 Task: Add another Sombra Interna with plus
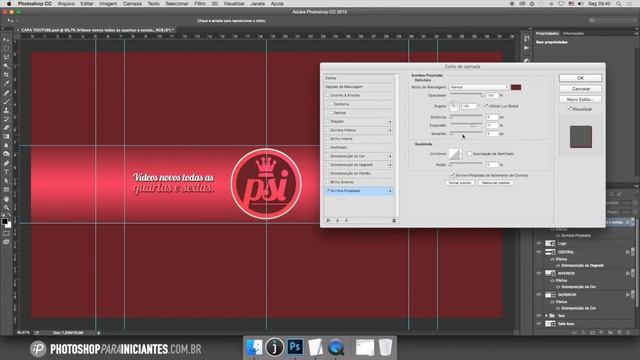390,130
